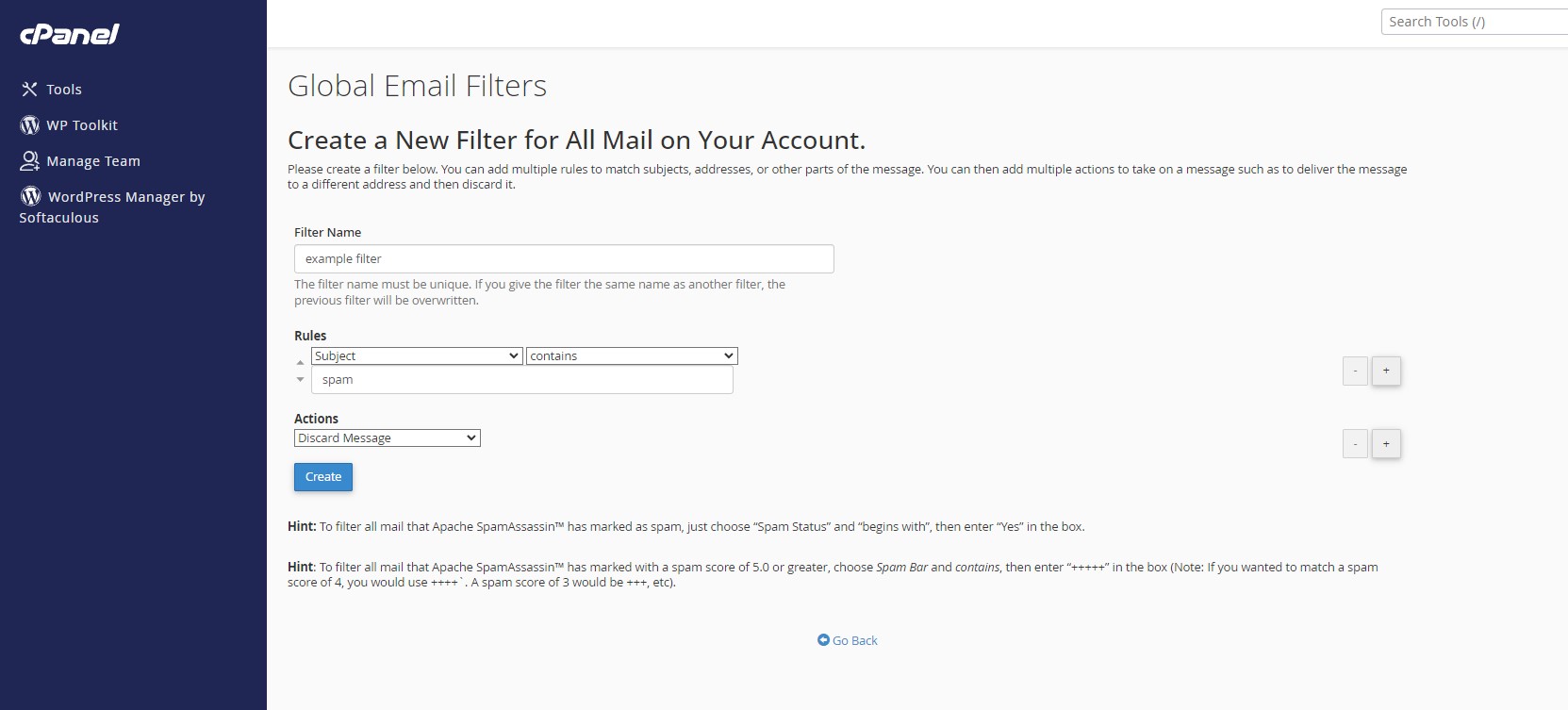
Task: Follow the Go Back link
Action: click(x=855, y=640)
